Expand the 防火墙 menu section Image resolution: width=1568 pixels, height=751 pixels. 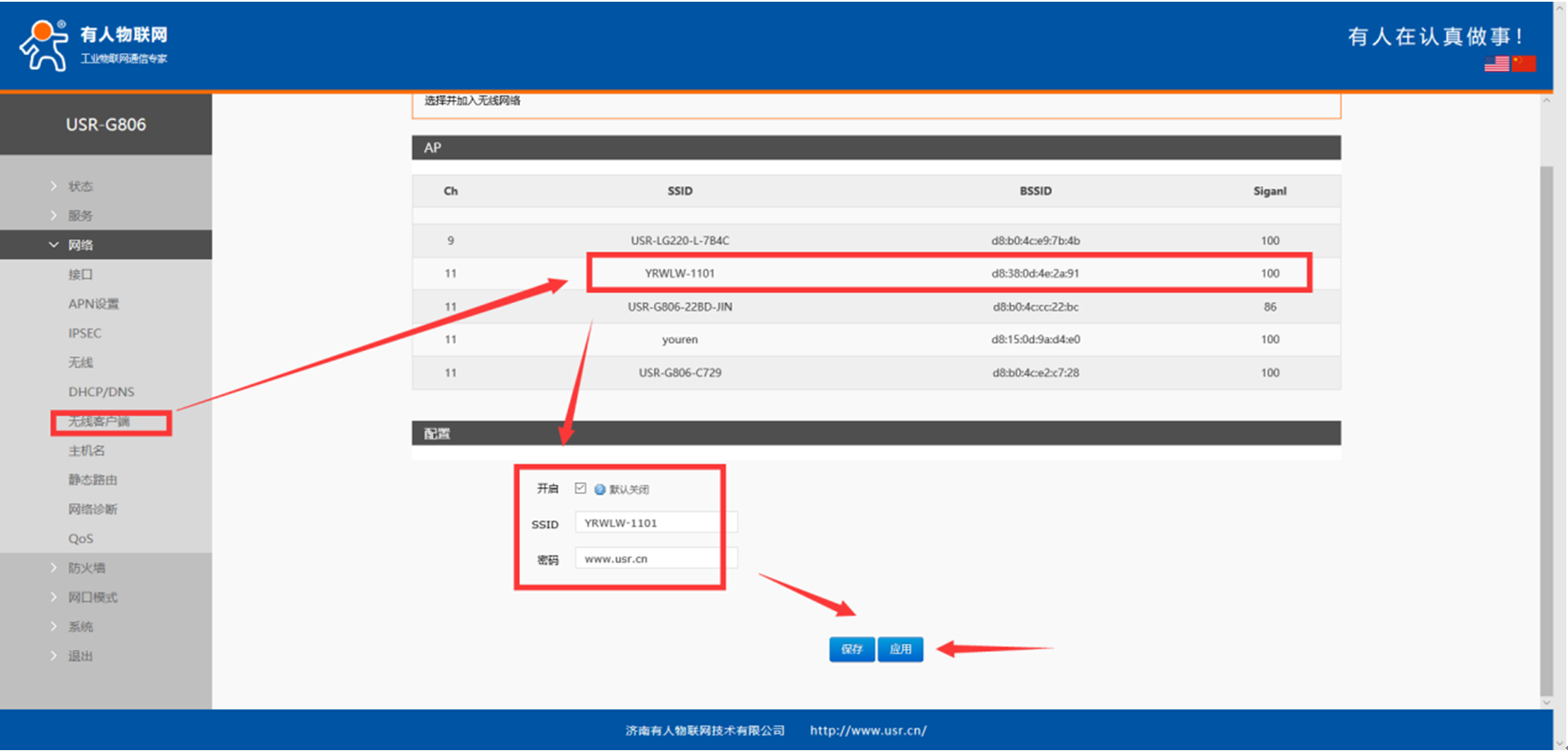tap(87, 568)
